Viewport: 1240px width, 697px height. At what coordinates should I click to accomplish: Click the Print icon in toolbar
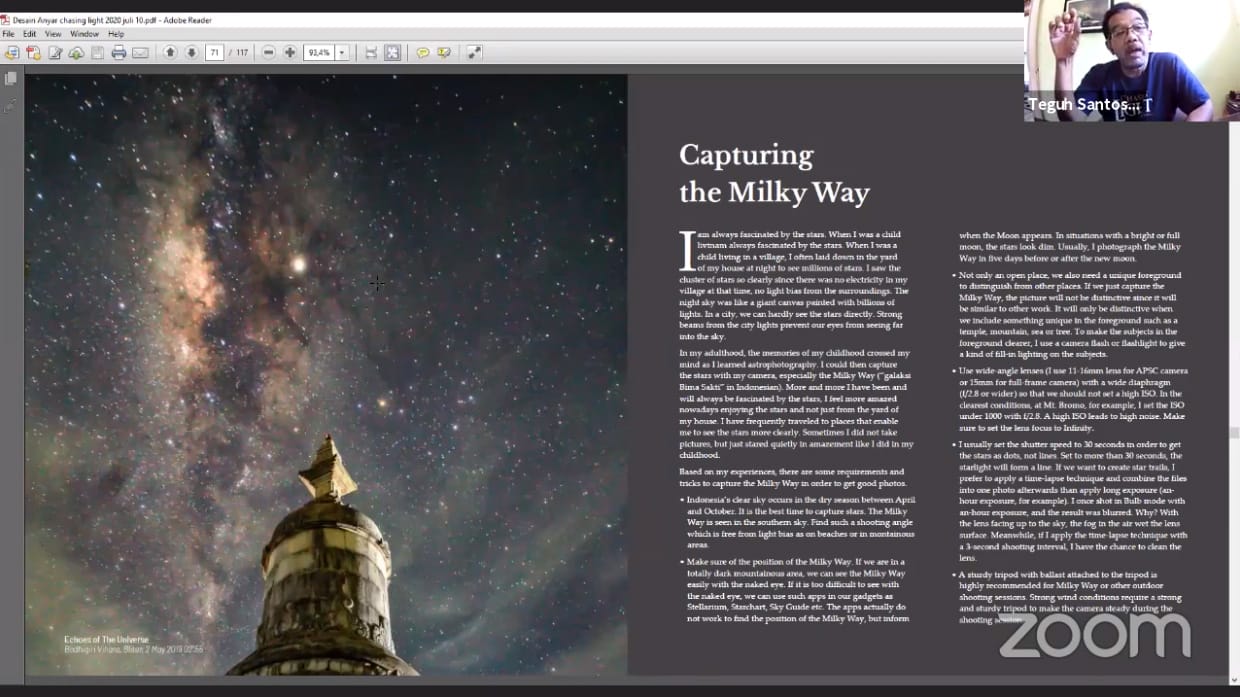pyautogui.click(x=119, y=53)
